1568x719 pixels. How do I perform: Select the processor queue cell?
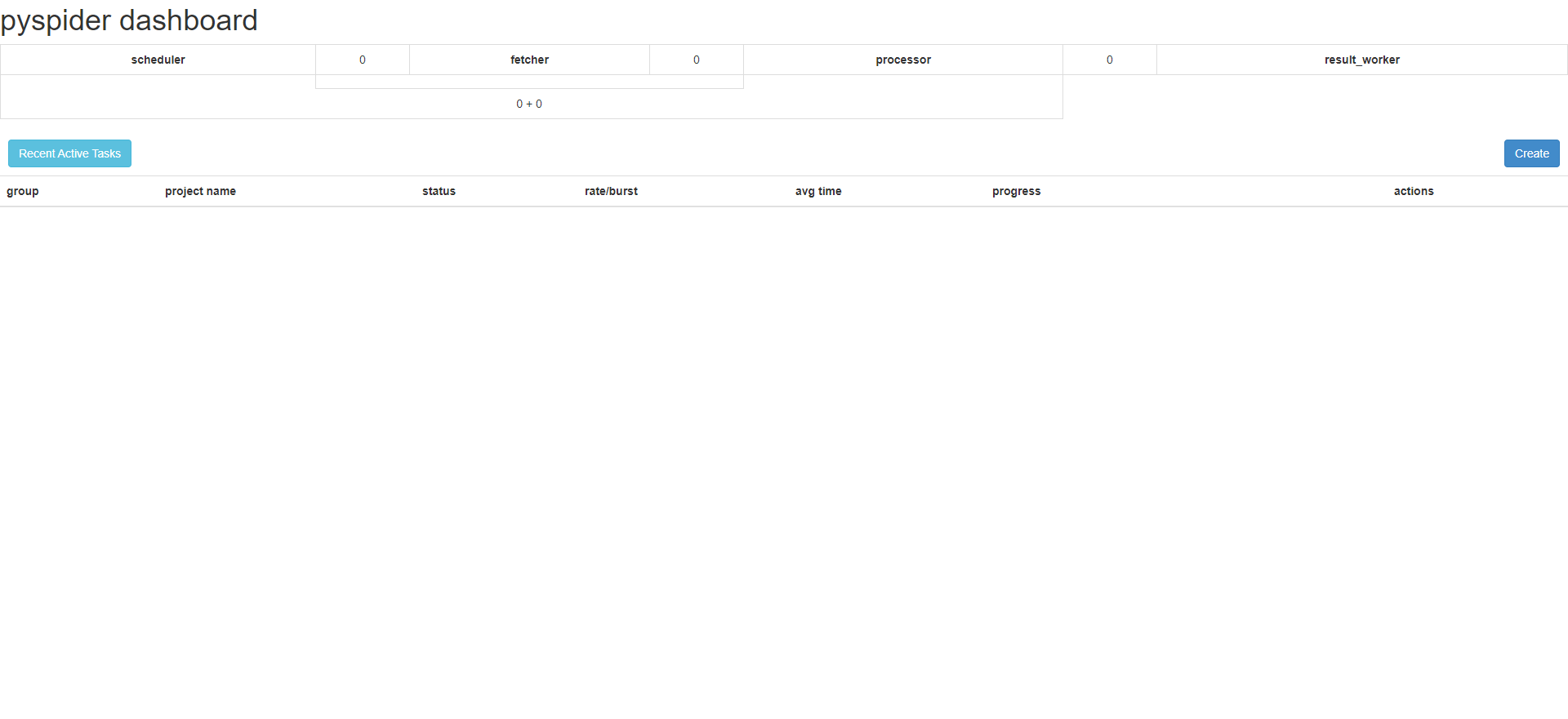903,60
